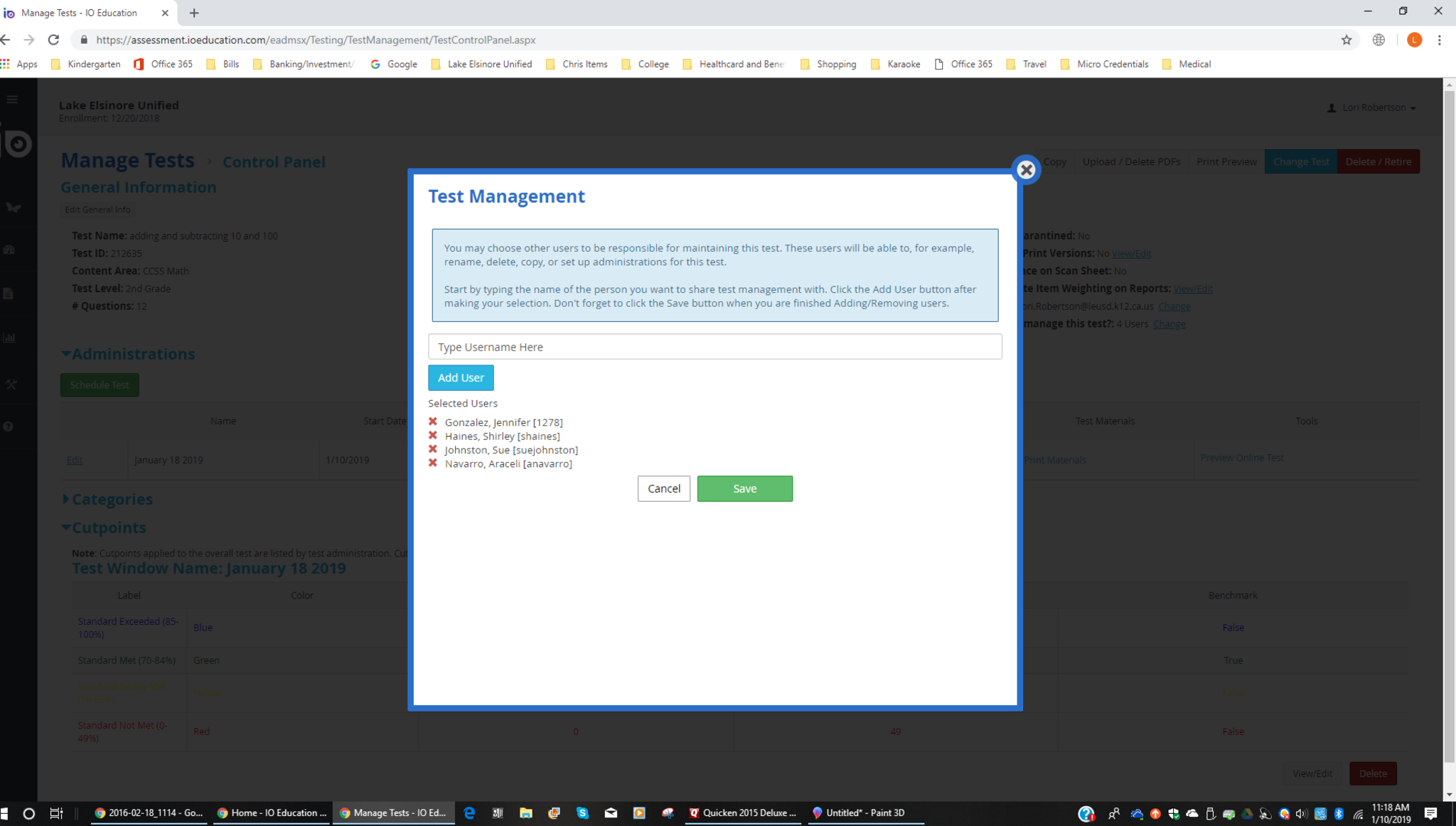This screenshot has width=1456, height=826.
Task: Switch to Home - IO Education taskbar window
Action: point(272,812)
